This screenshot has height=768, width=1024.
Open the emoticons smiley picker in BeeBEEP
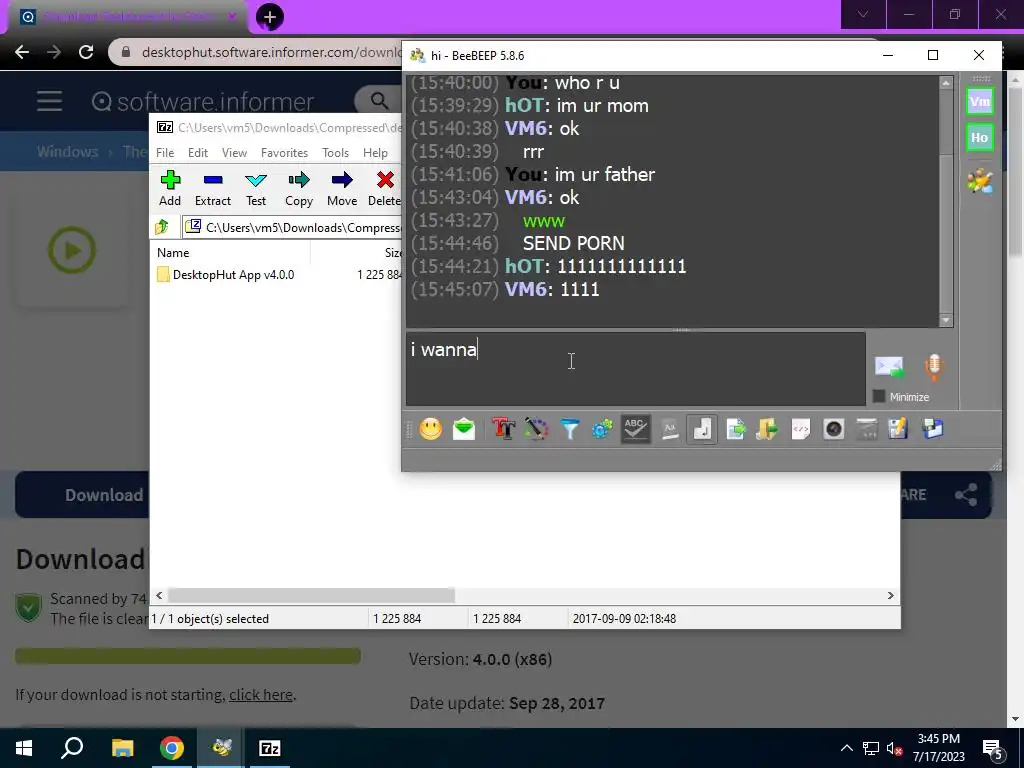430,429
